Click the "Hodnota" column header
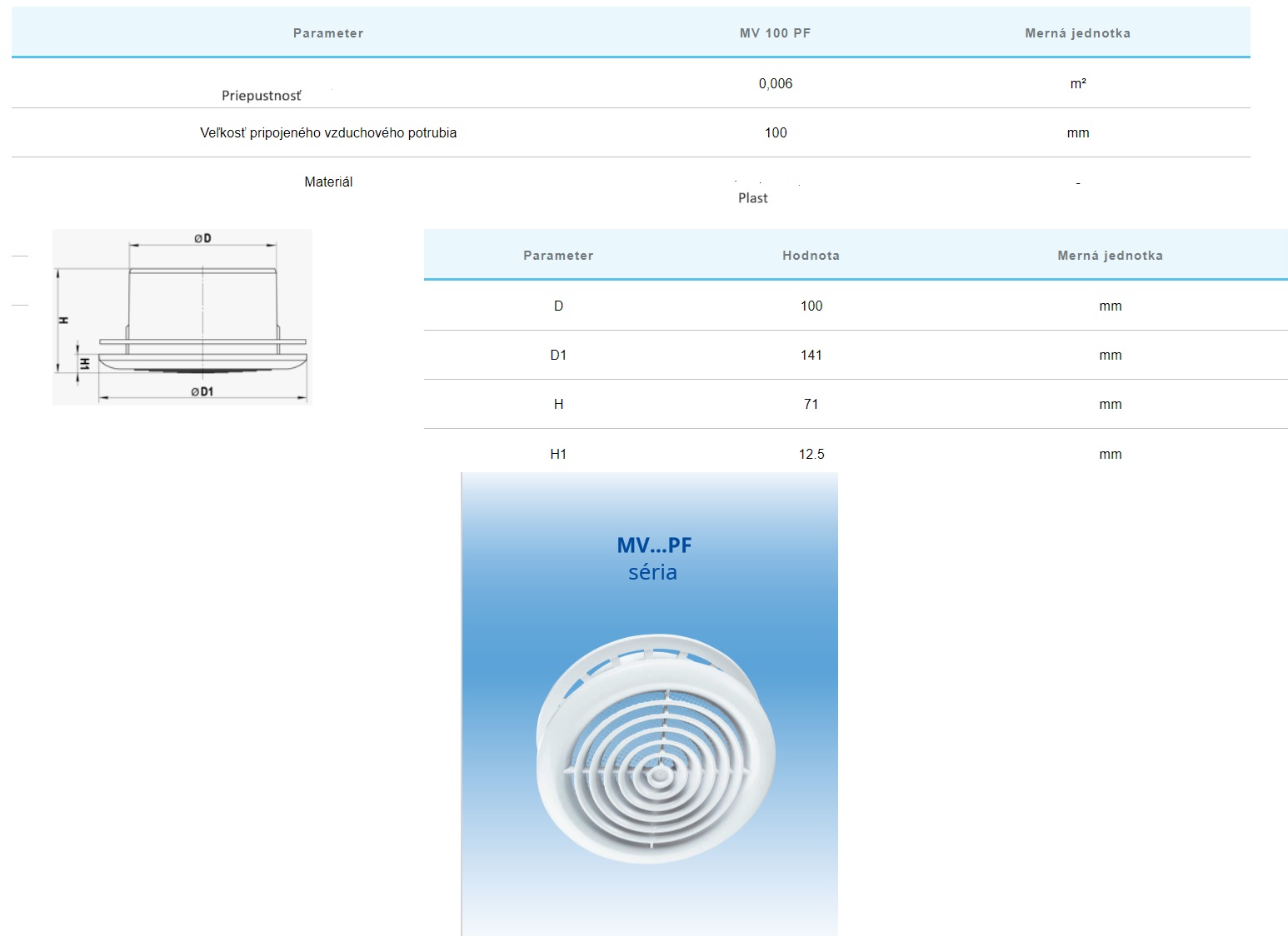 pos(811,256)
